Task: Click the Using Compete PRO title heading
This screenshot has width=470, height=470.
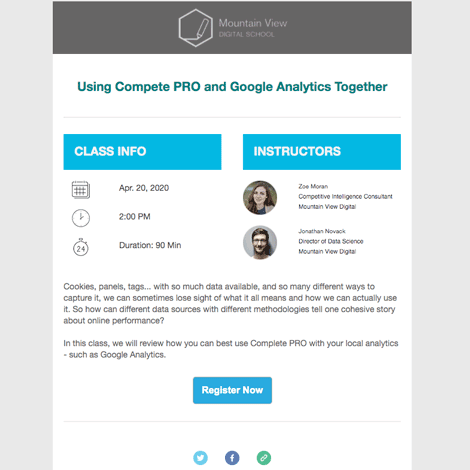Action: click(x=232, y=87)
